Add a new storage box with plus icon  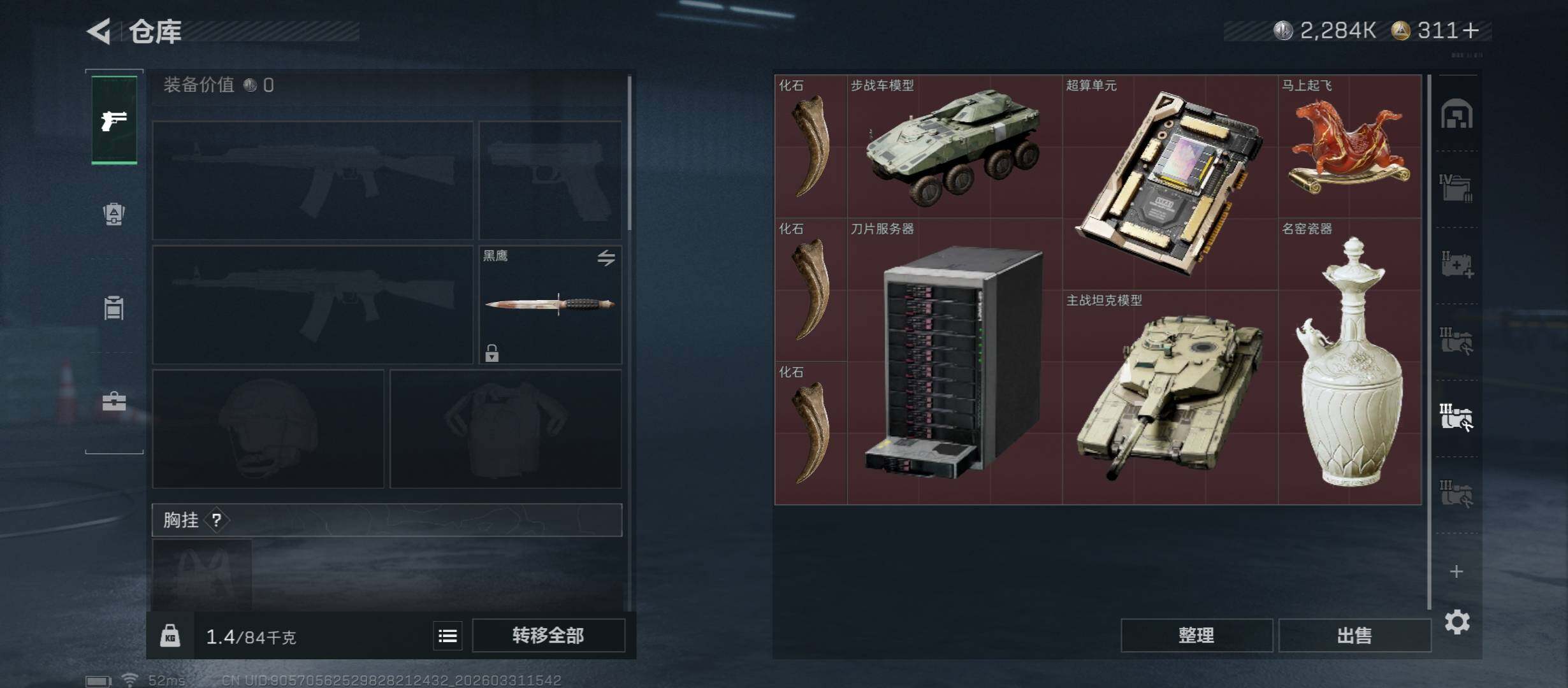pyautogui.click(x=1456, y=571)
